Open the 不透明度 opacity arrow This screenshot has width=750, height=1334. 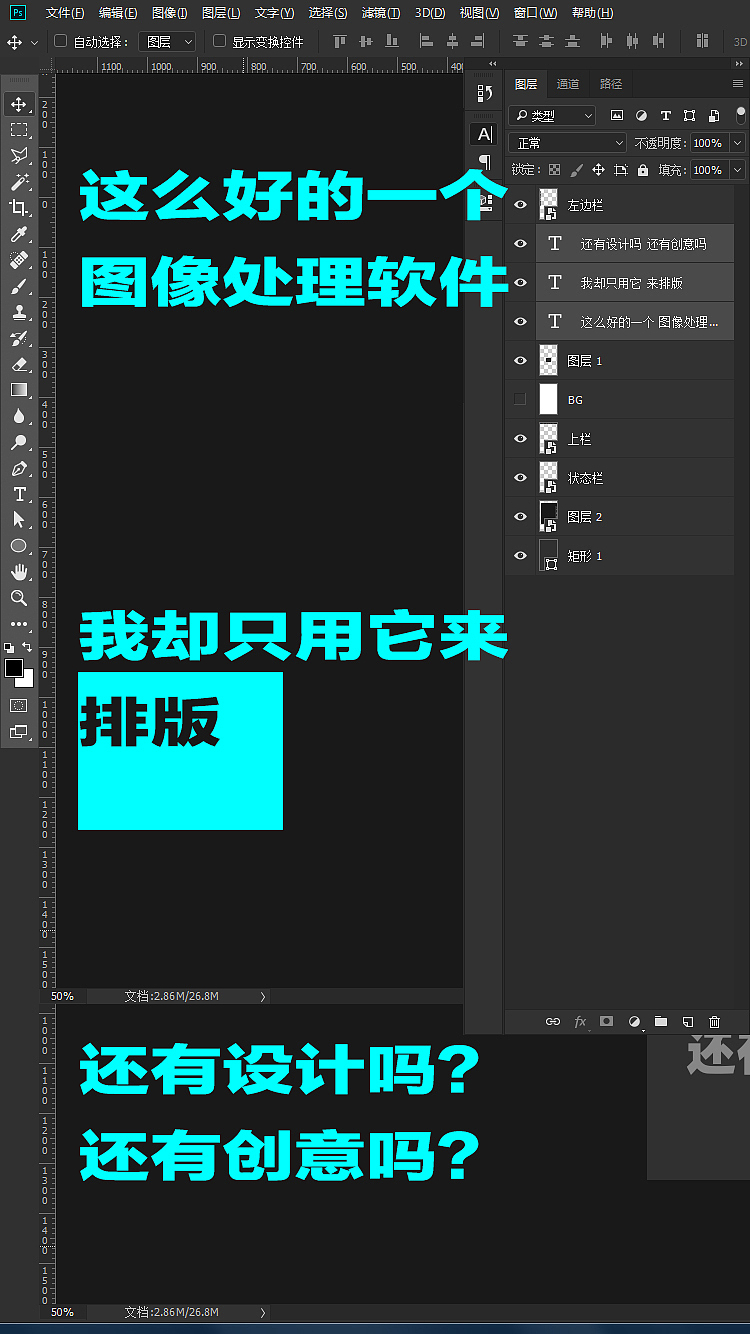tap(738, 143)
